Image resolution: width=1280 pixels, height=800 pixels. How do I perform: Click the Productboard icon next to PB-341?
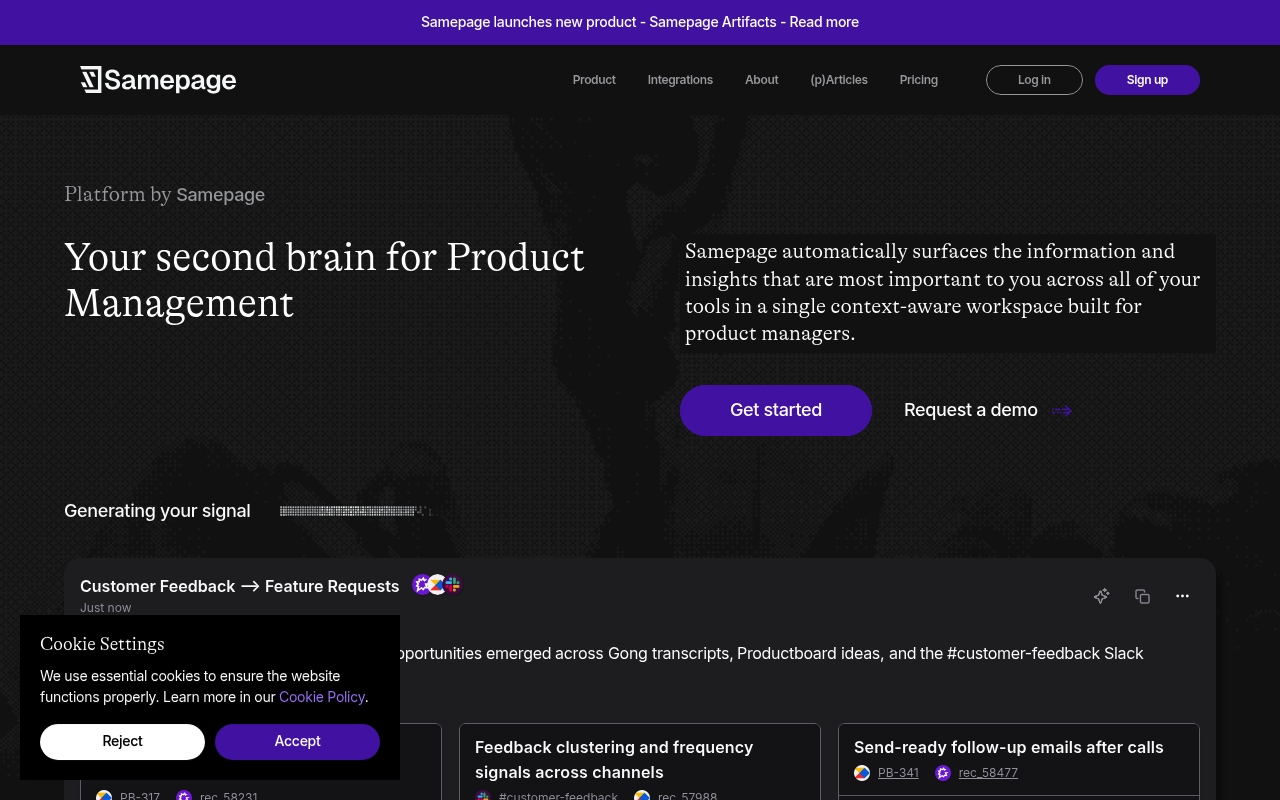[x=862, y=773]
